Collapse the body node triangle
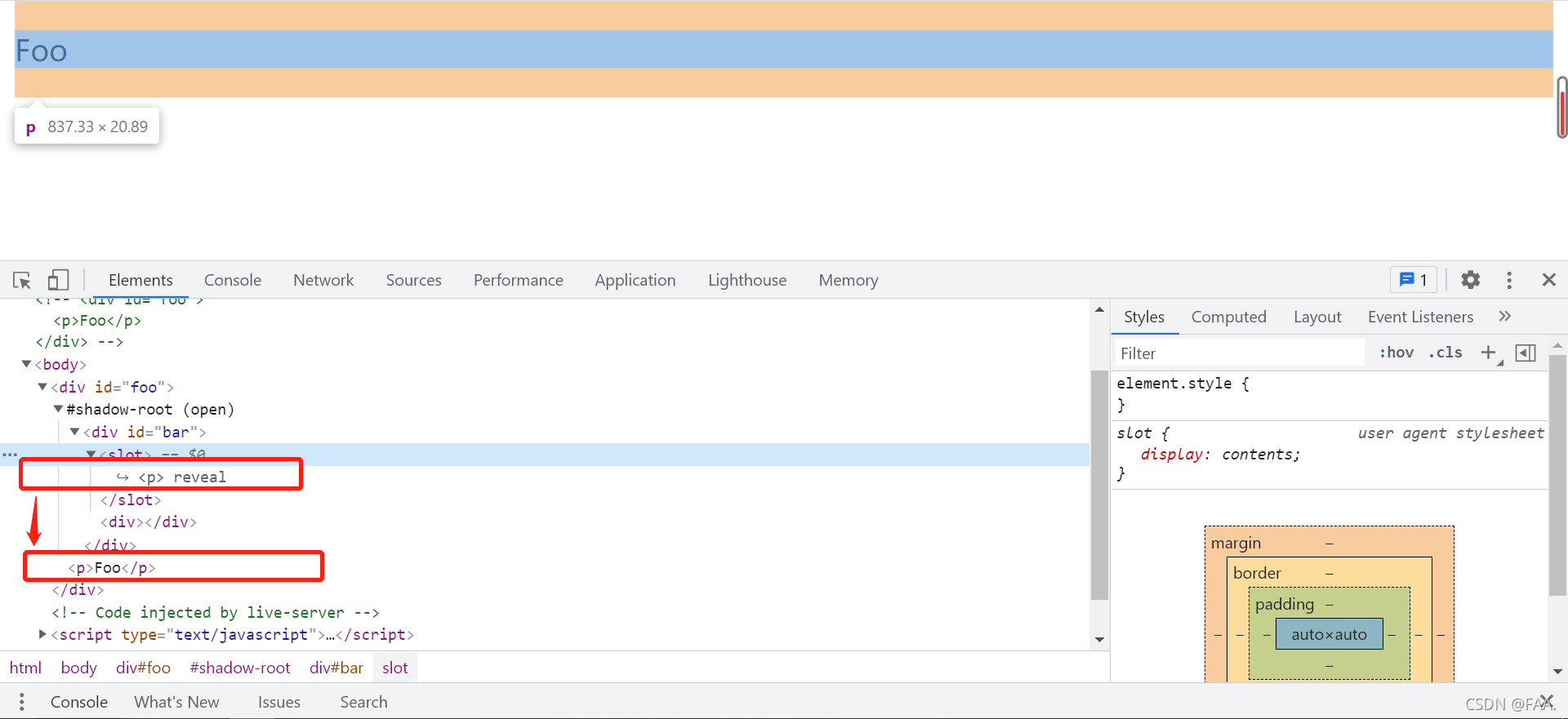The image size is (1568, 719). coord(26,364)
